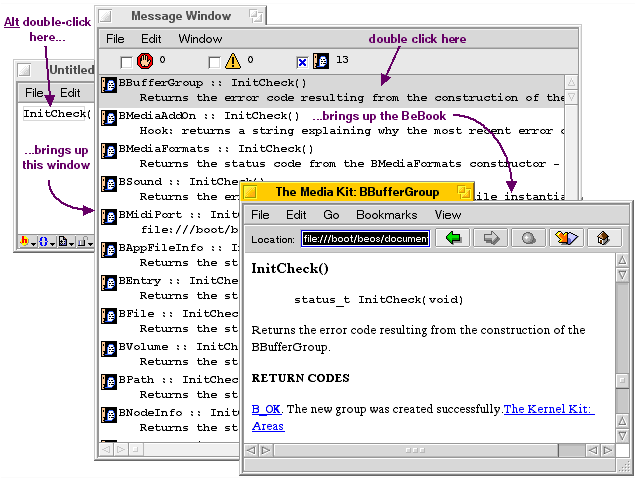This screenshot has height=482, width=636.
Task: Click the icon beside BMediaFormats :: InitCheck()
Action: 109,151
